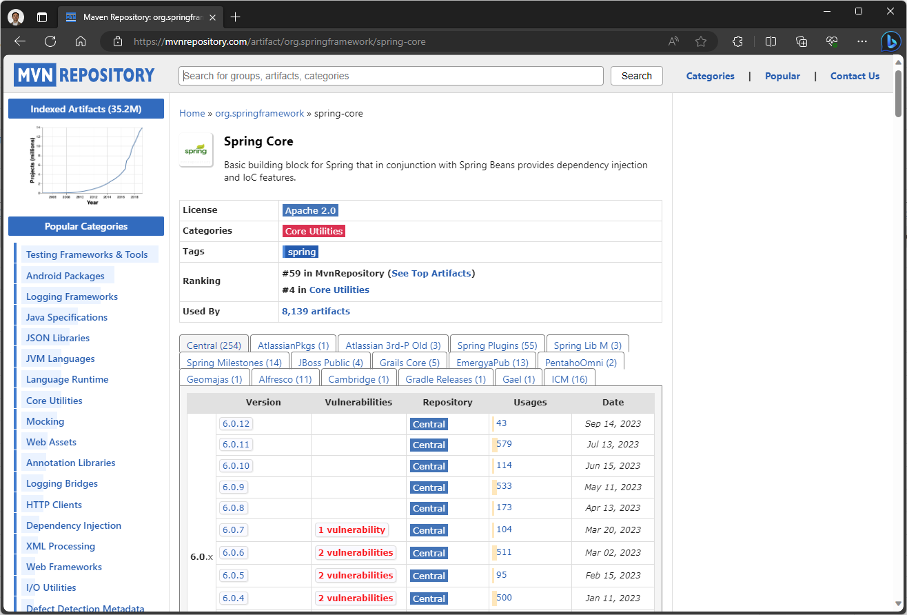Click the indexed artifacts growth chart
The image size is (908, 616).
tap(86, 164)
